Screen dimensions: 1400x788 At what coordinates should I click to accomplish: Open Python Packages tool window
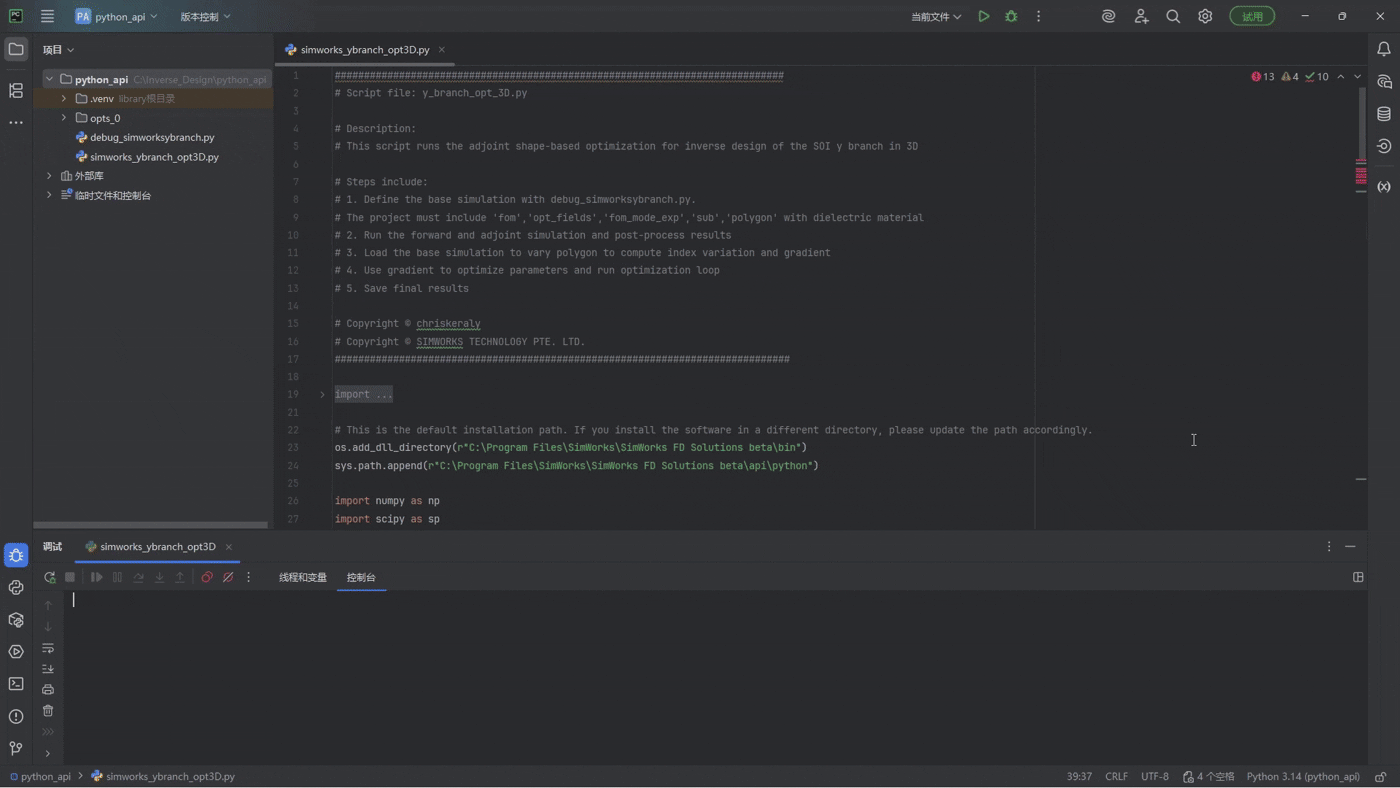tap(16, 619)
